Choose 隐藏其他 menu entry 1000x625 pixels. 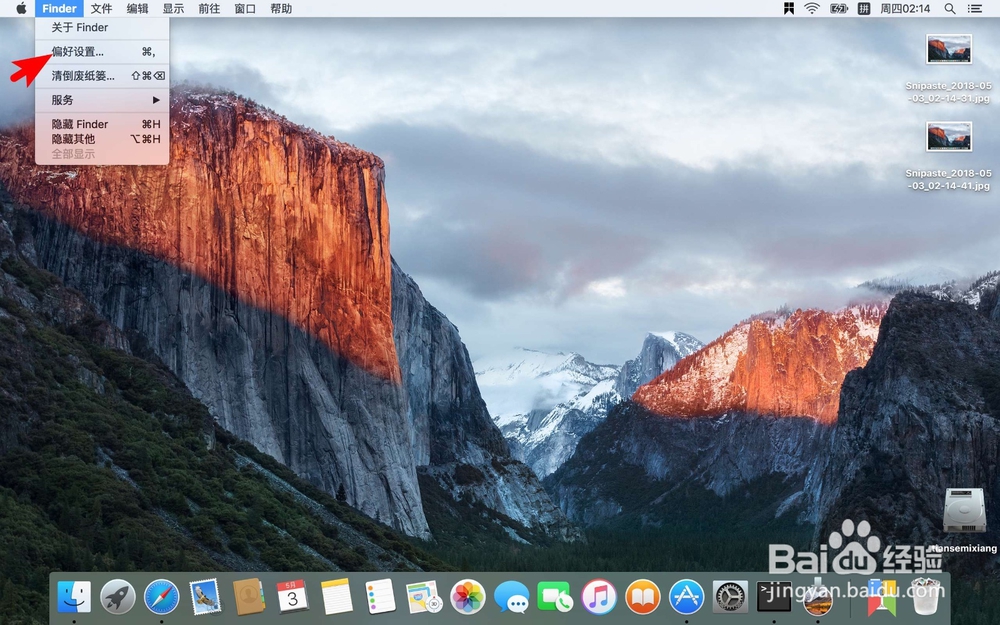coord(102,138)
